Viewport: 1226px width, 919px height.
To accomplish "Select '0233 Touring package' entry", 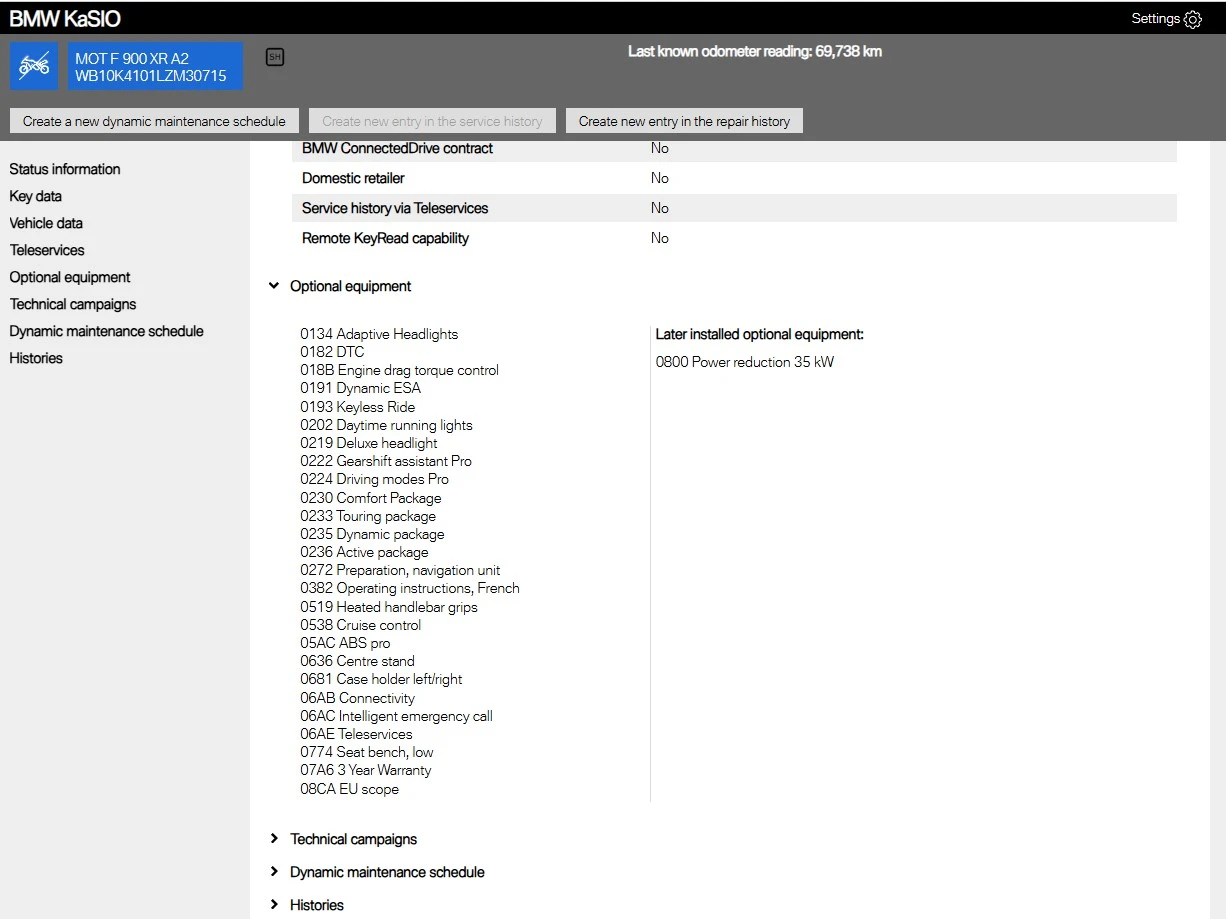I will pyautogui.click(x=368, y=516).
